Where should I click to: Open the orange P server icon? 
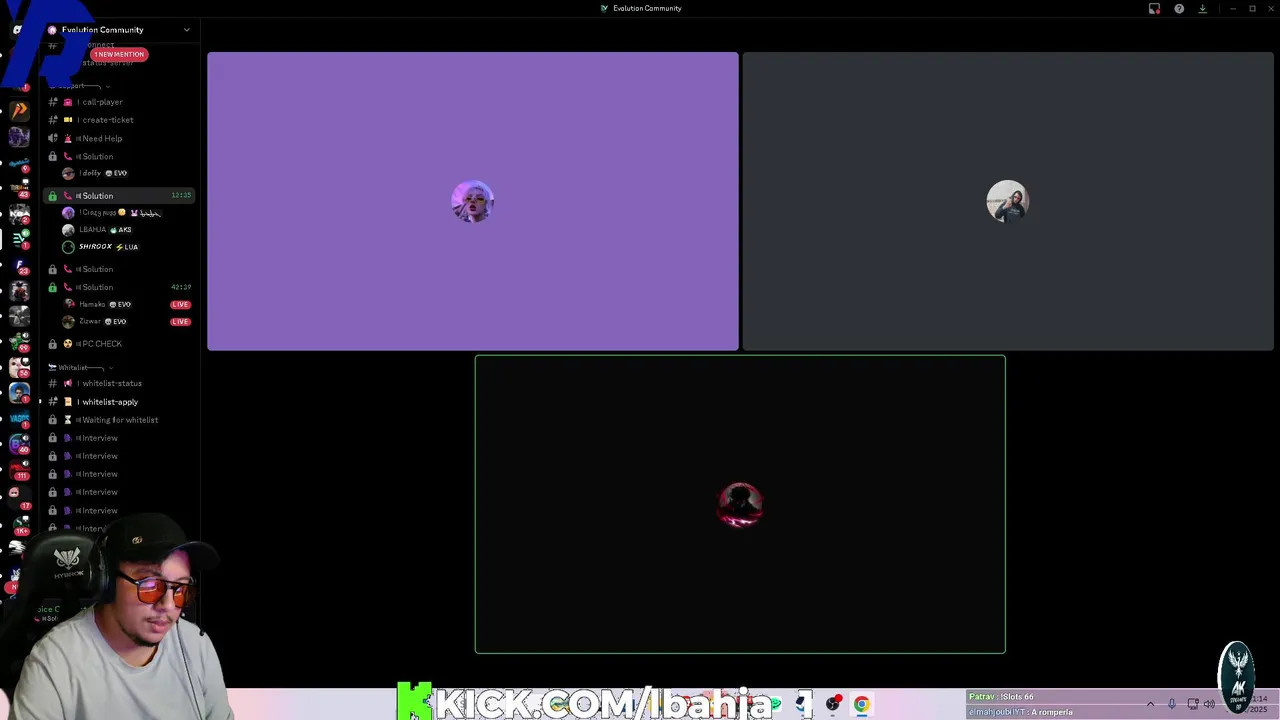tap(19, 111)
